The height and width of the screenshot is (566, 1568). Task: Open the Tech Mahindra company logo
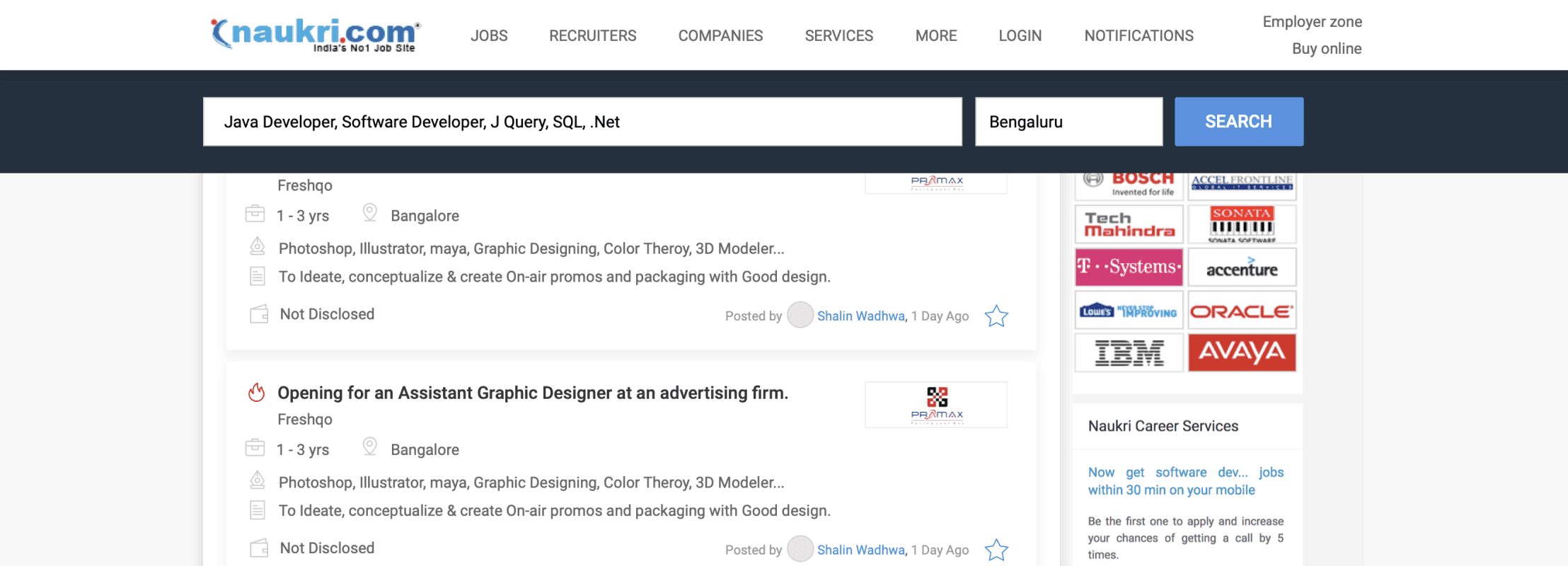point(1129,224)
